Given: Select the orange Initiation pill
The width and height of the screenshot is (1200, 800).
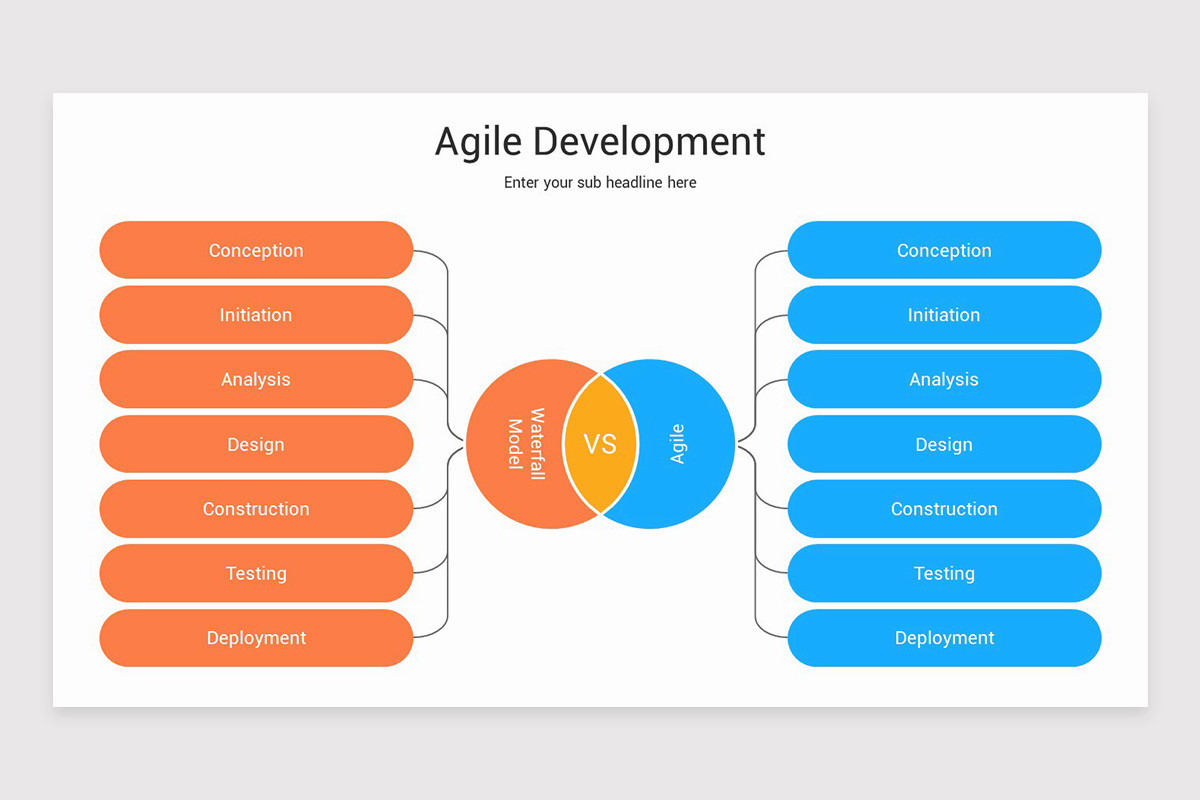Looking at the screenshot, I should click(256, 315).
